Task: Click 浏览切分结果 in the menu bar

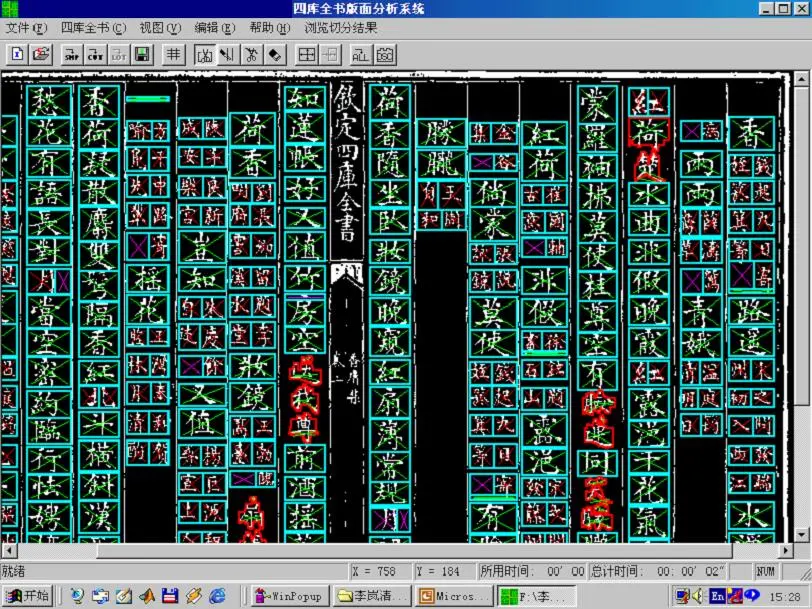Action: [341, 28]
